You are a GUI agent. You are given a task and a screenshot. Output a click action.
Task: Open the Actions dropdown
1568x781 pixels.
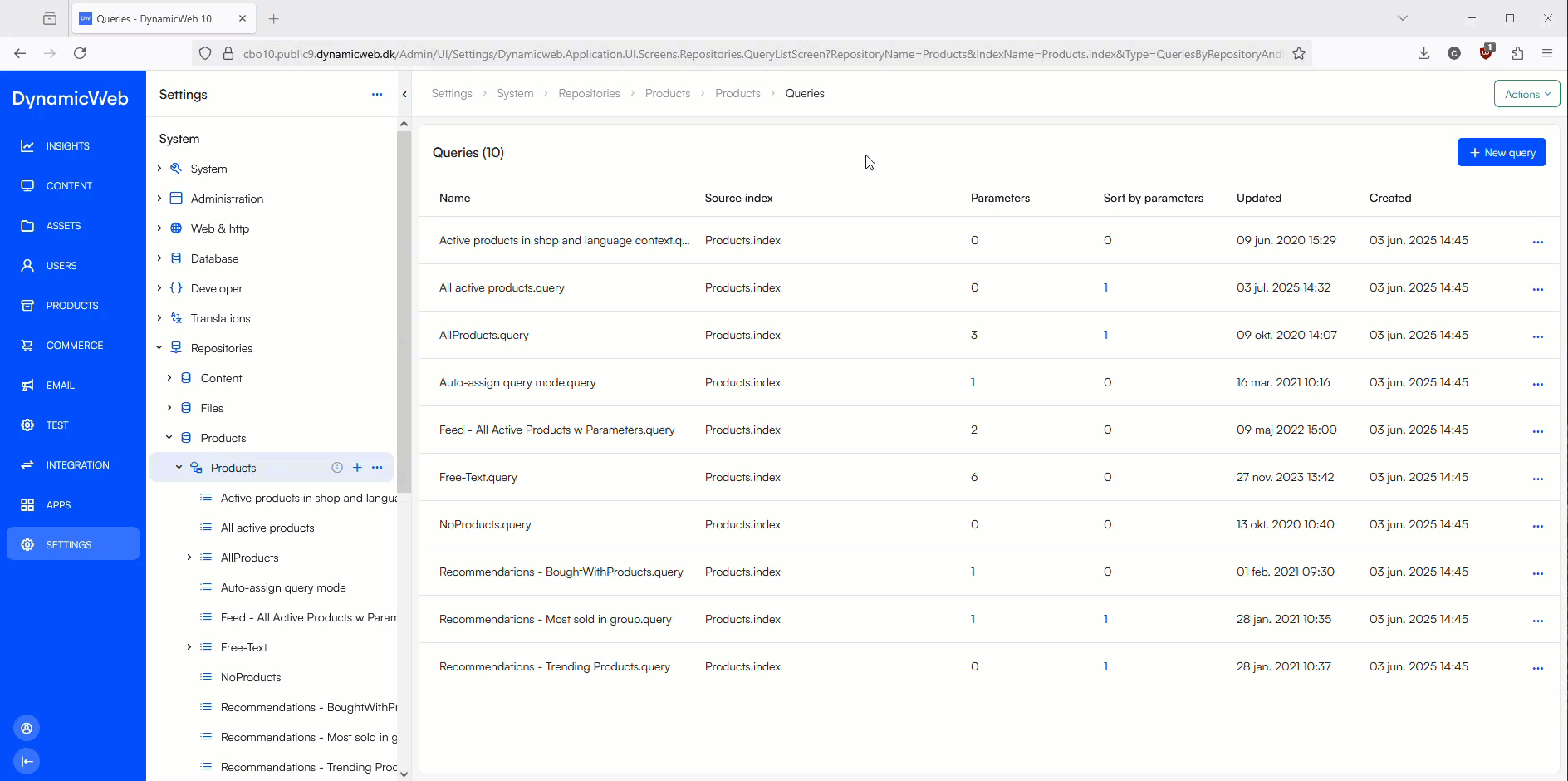pyautogui.click(x=1526, y=94)
